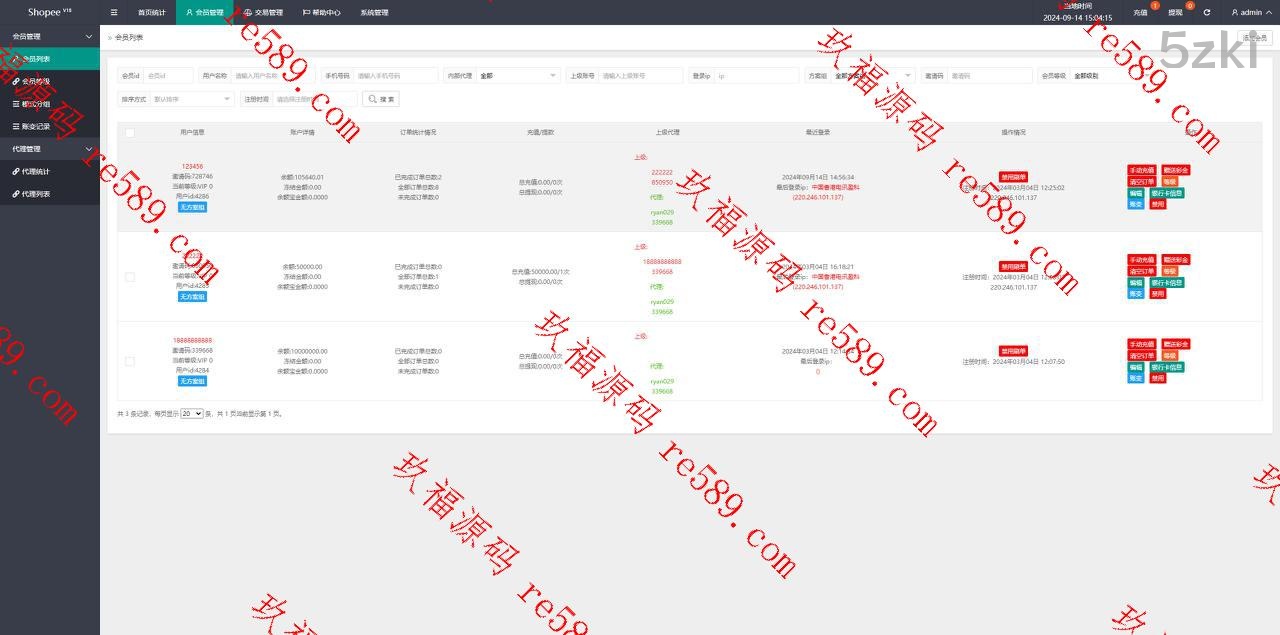Click the 提现 notification badge item
Image resolution: width=1280 pixels, height=635 pixels.
pyautogui.click(x=1175, y=13)
